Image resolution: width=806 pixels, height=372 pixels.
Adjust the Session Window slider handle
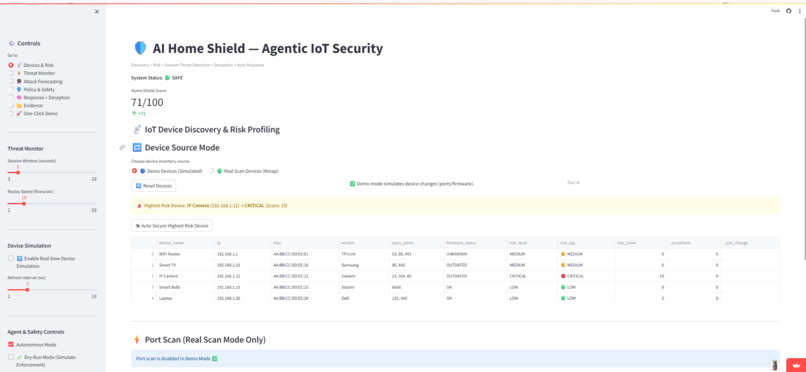(x=18, y=173)
